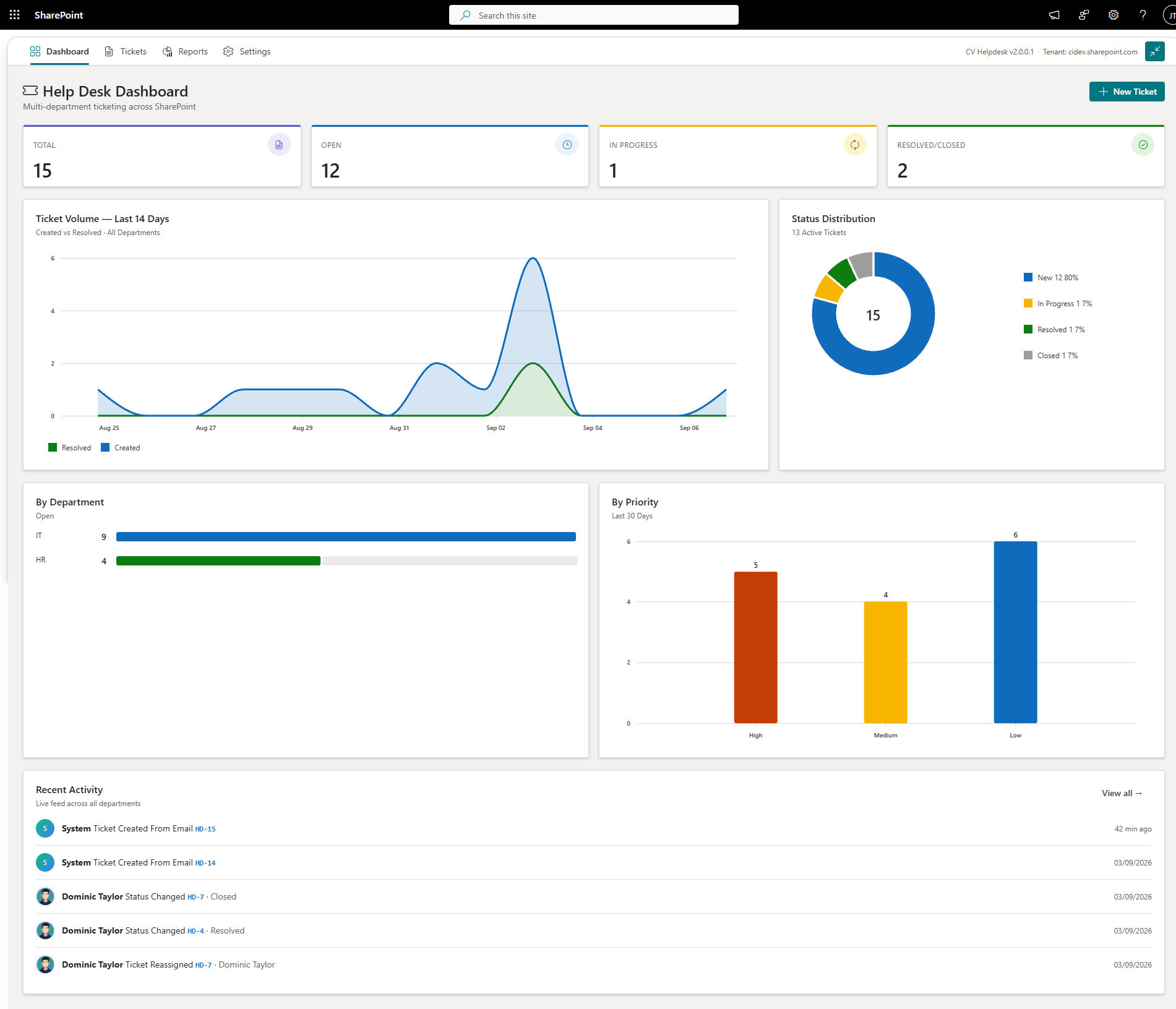
Task: Click the In Progress card
Action: point(738,156)
